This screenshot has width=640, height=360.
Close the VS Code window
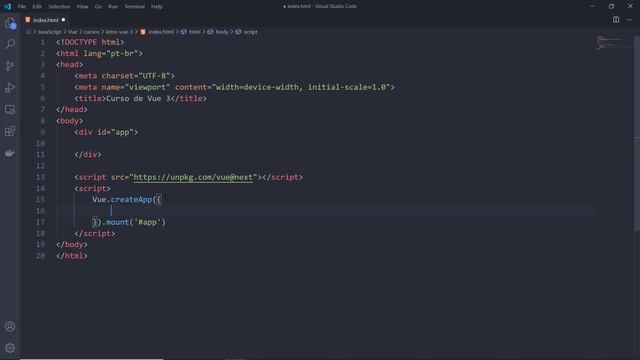pyautogui.click(x=630, y=6)
